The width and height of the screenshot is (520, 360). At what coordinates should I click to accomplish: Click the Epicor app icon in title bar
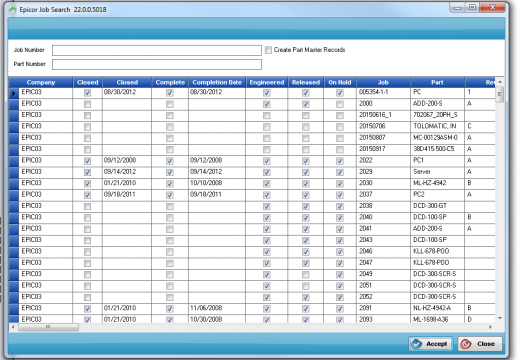12,10
